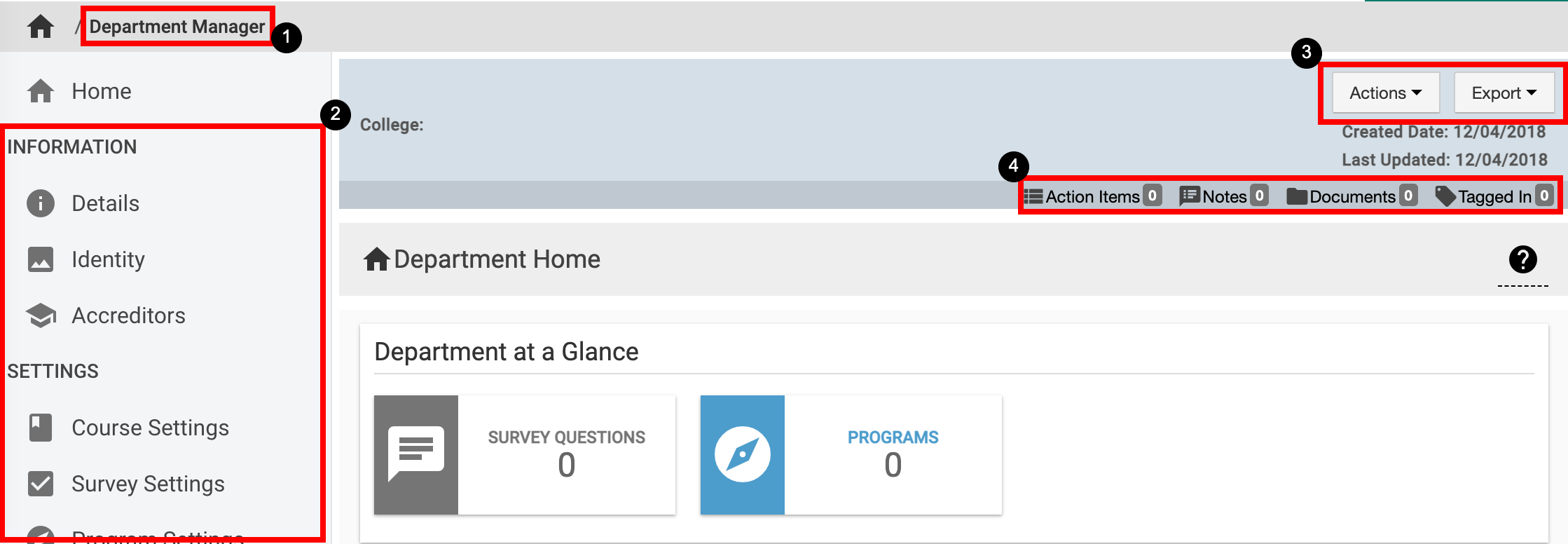
Task: Click the Documents folder icon
Action: pos(1297,196)
